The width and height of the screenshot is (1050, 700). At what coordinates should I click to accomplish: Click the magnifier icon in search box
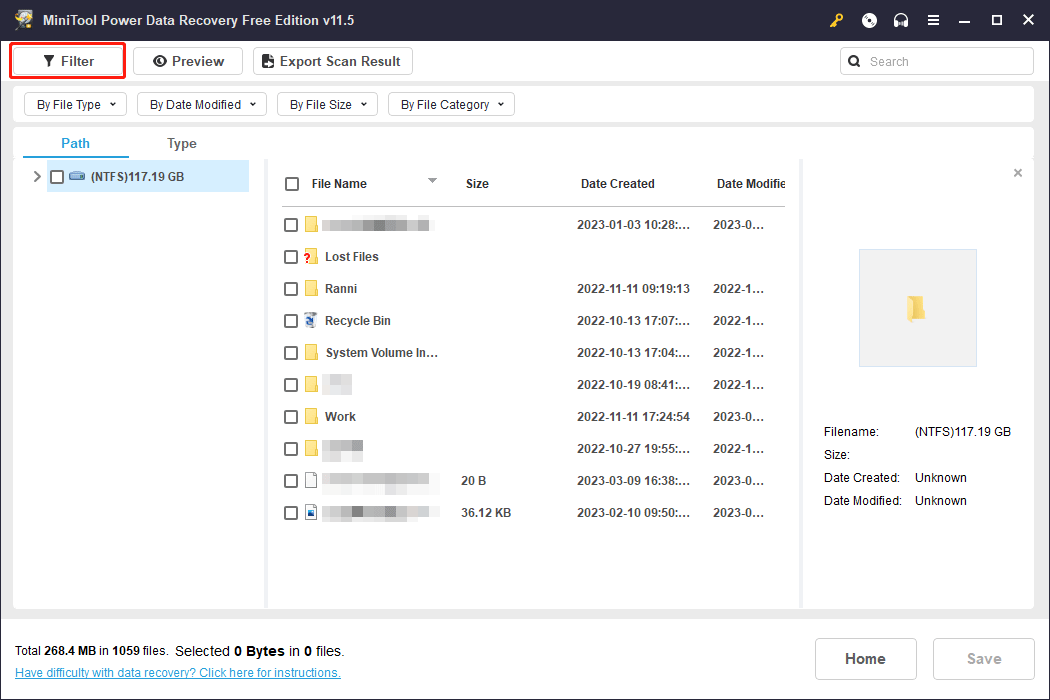(854, 62)
